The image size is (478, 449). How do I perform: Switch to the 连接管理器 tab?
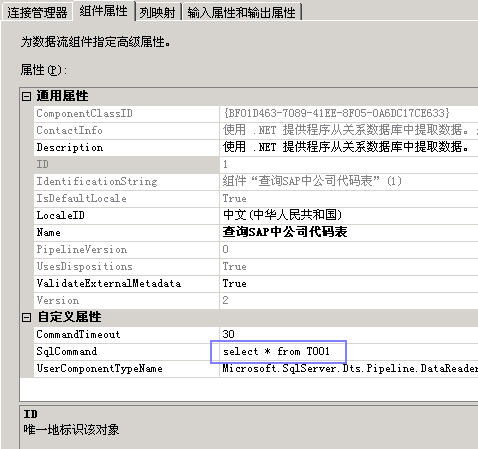[x=37, y=13]
